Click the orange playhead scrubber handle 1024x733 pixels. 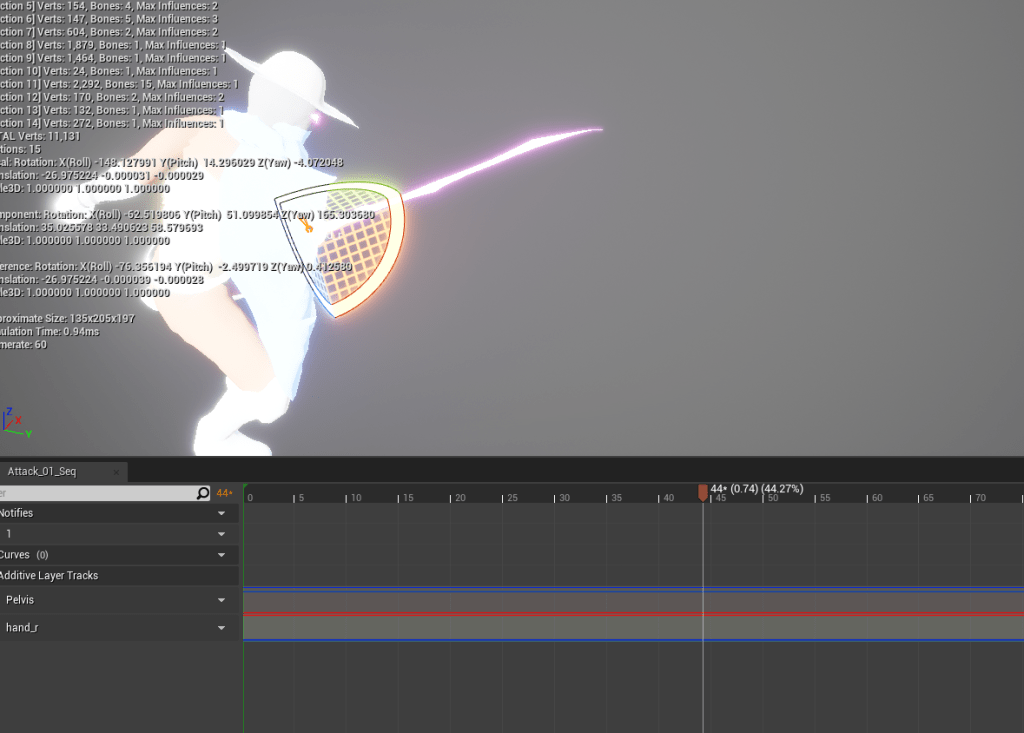(x=703, y=491)
